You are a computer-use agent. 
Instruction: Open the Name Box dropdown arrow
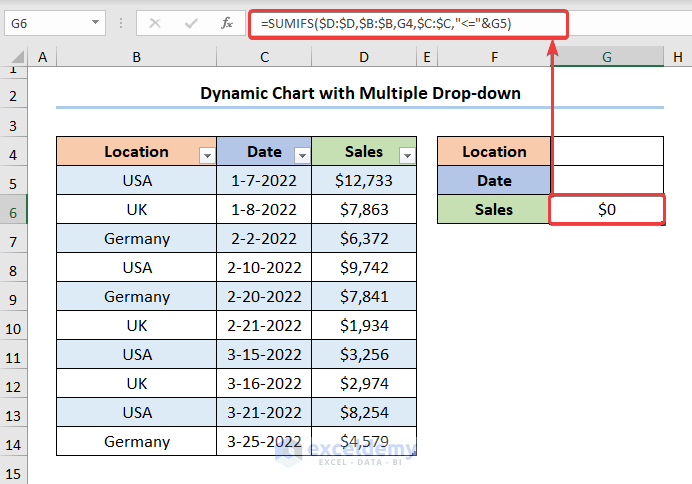point(95,23)
